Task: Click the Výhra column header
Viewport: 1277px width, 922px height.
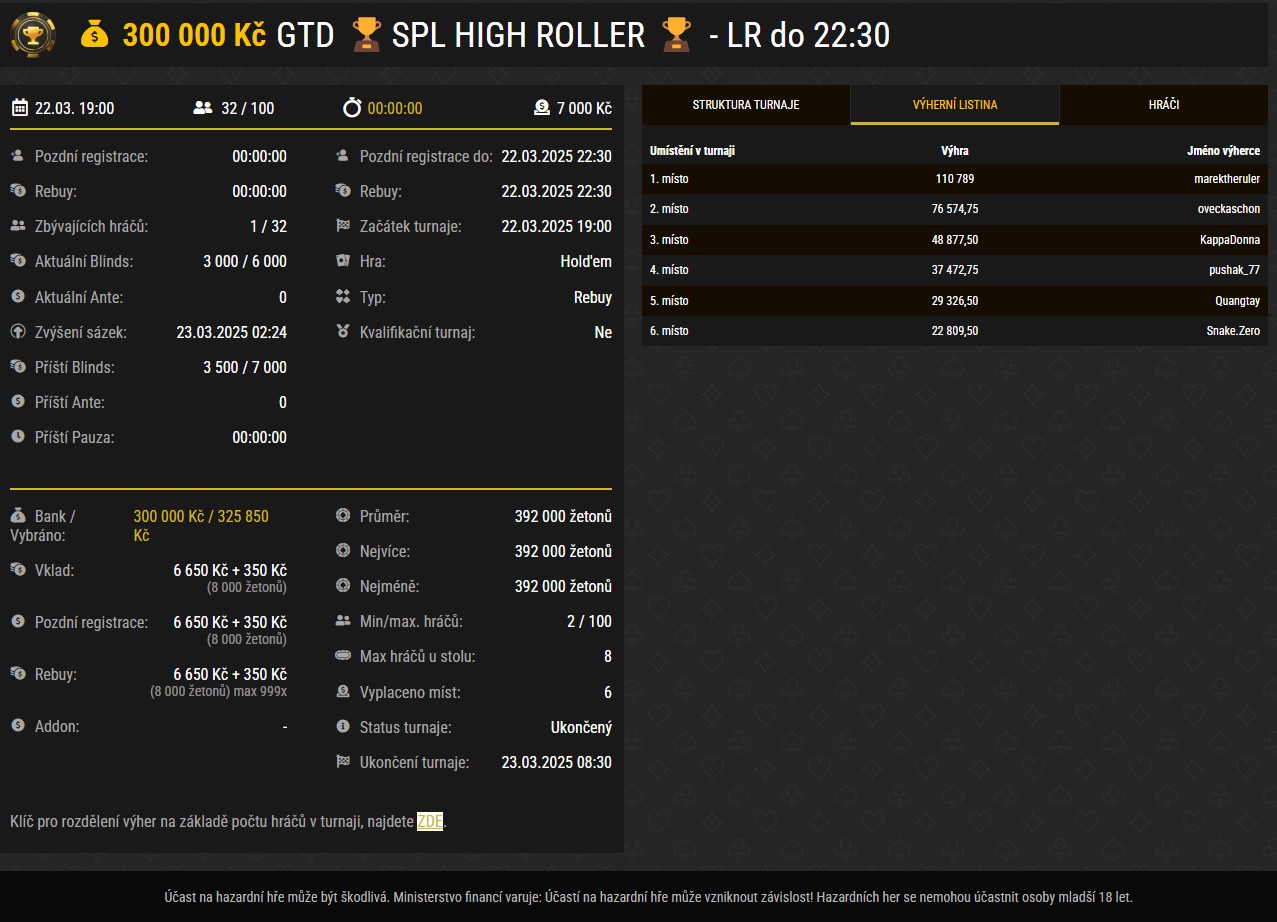Action: 954,151
